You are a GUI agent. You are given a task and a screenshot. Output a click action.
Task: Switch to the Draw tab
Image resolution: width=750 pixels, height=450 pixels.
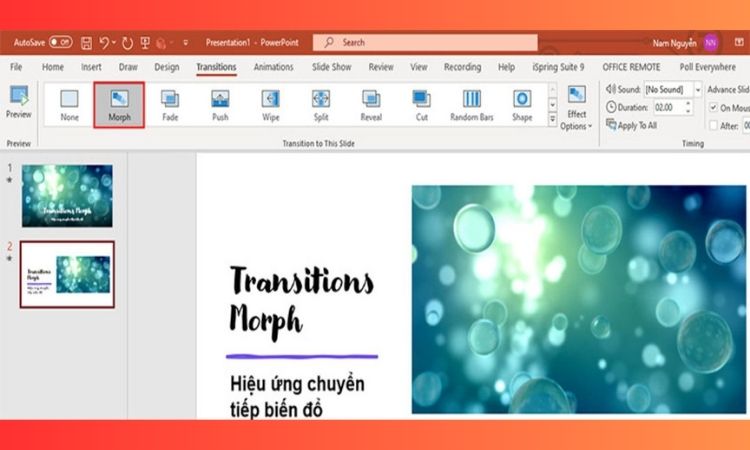coord(128,67)
